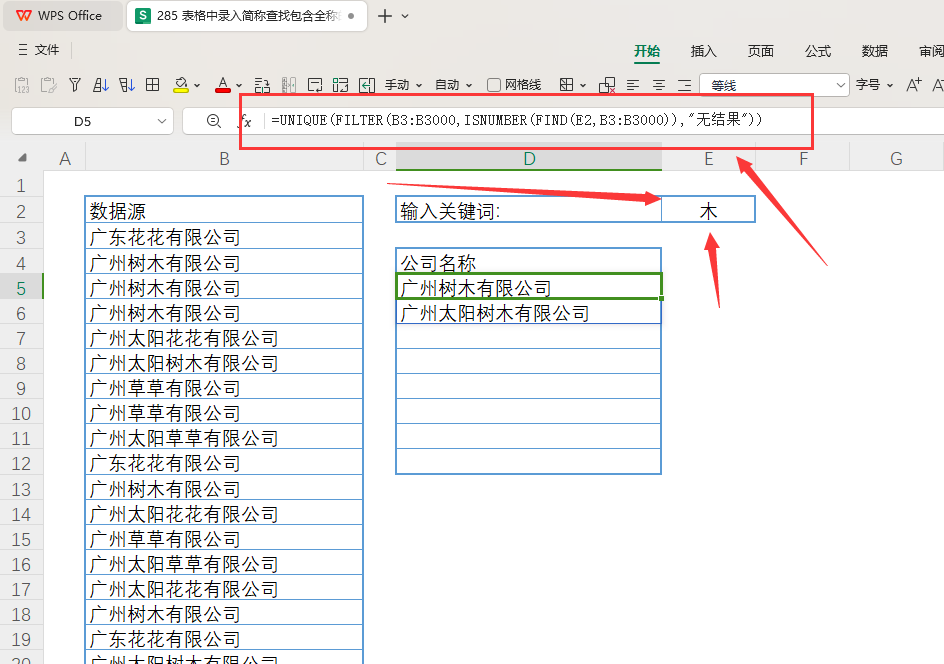Select D5 result 广州树木有限公司
This screenshot has height=664, width=944.
click(x=529, y=288)
